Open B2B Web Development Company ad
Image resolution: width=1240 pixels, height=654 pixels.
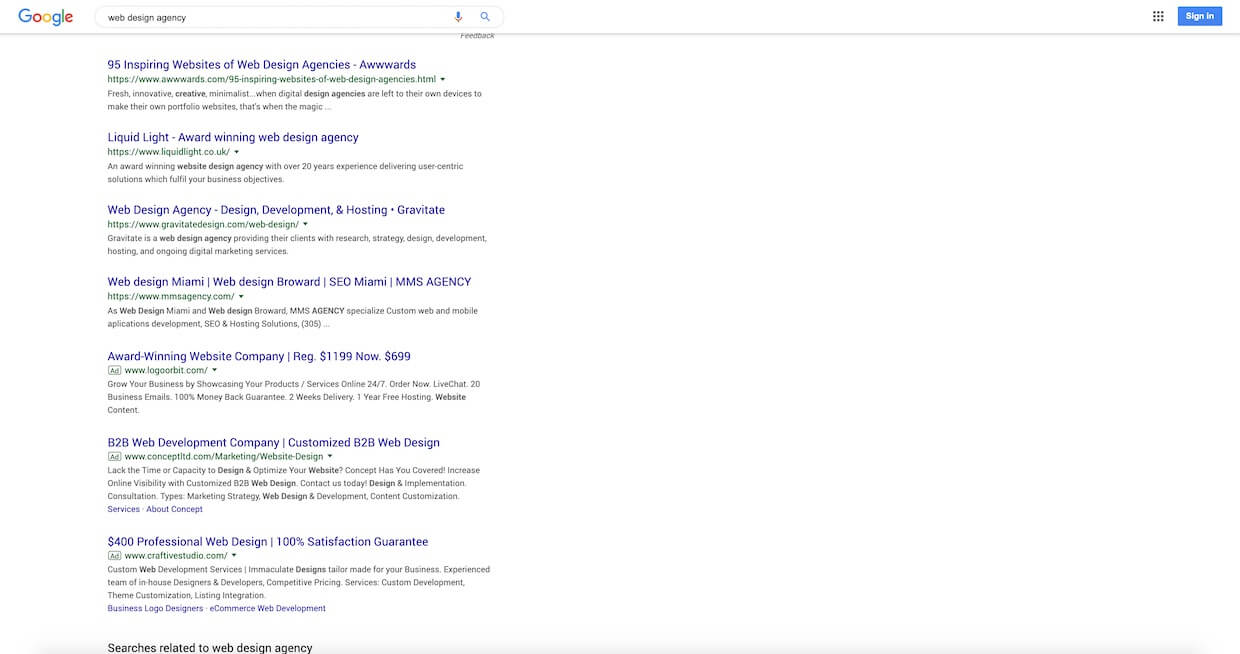click(x=274, y=443)
